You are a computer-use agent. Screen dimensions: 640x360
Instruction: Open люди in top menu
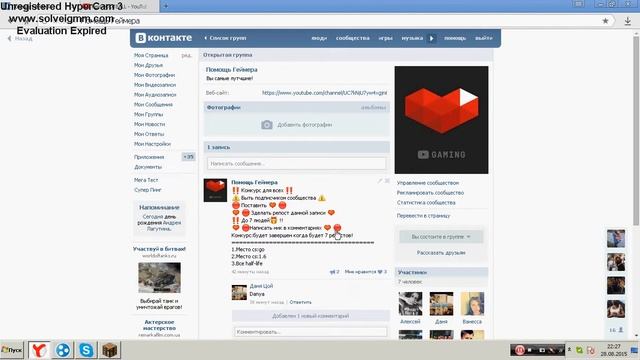point(319,38)
